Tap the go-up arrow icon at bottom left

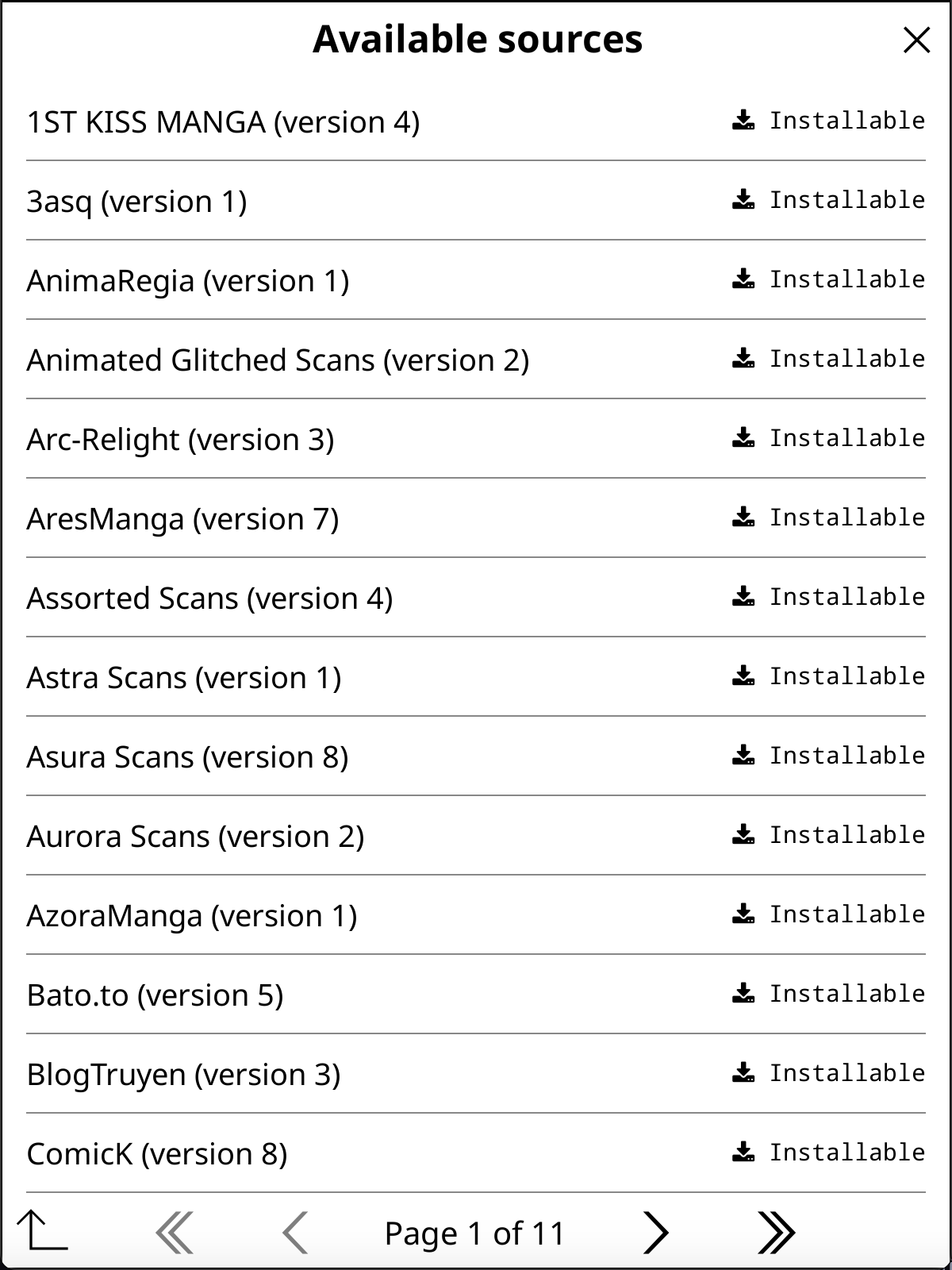click(x=42, y=1231)
